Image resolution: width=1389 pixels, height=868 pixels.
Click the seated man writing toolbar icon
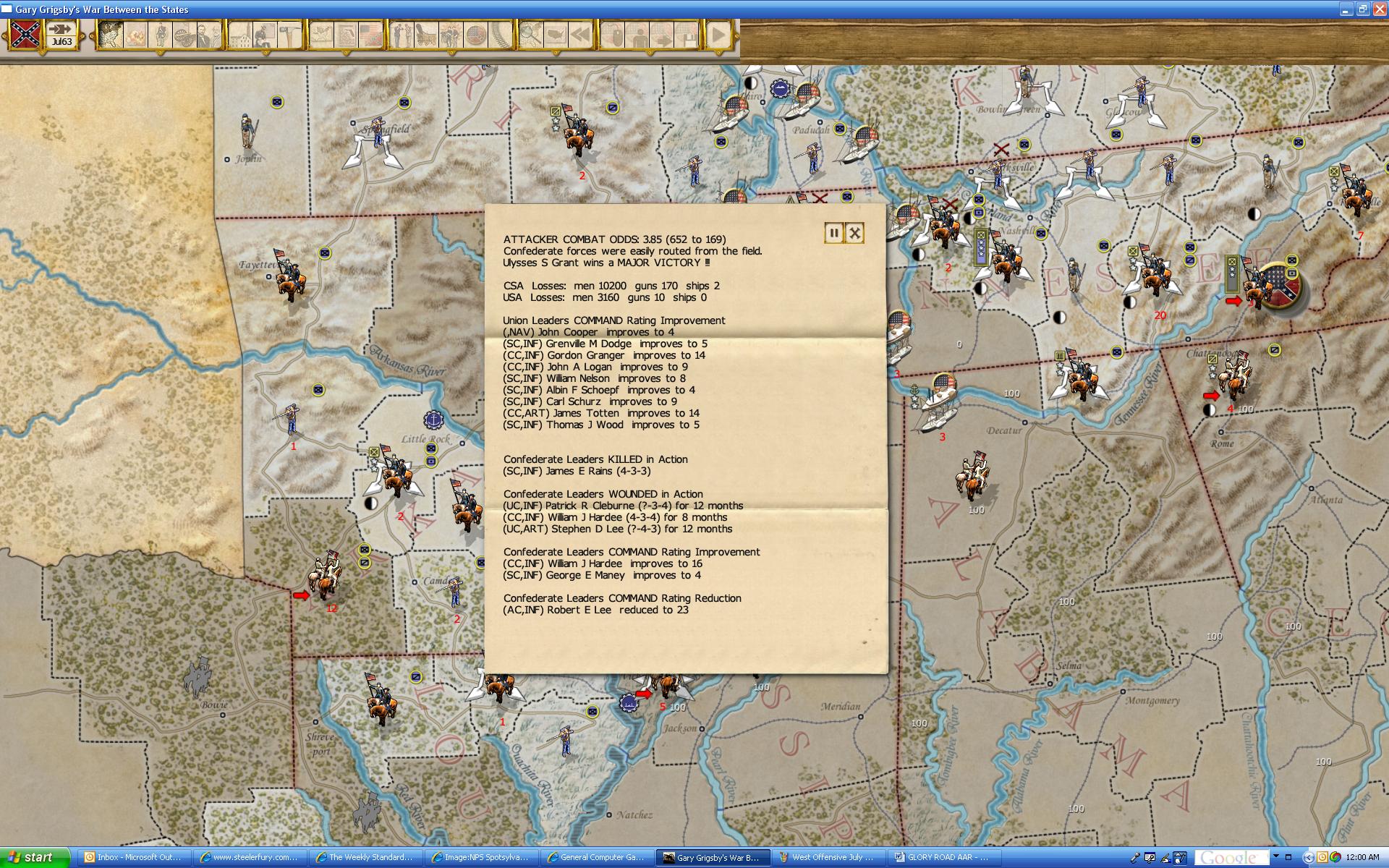coord(266,35)
